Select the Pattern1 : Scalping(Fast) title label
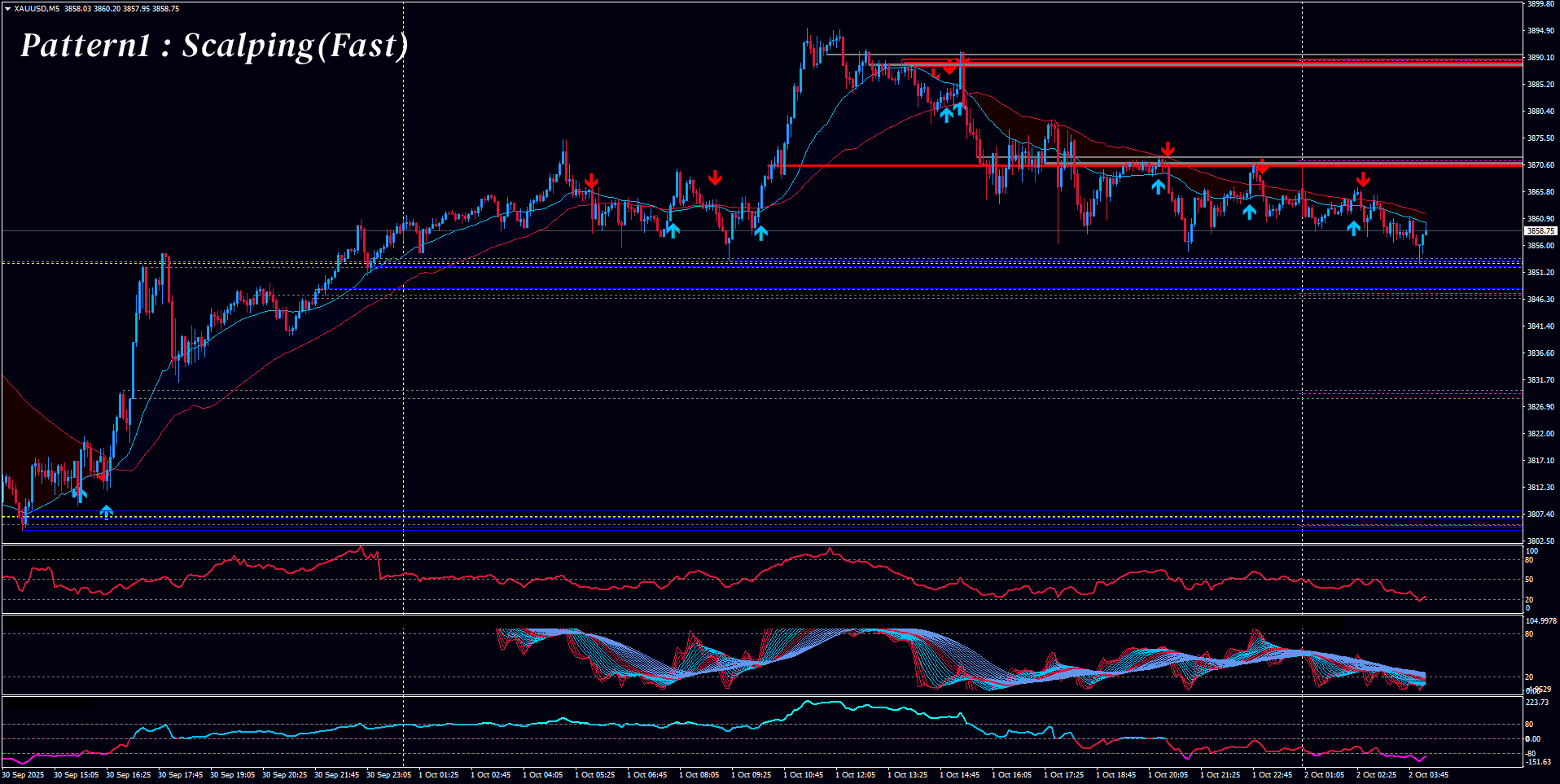 point(214,46)
